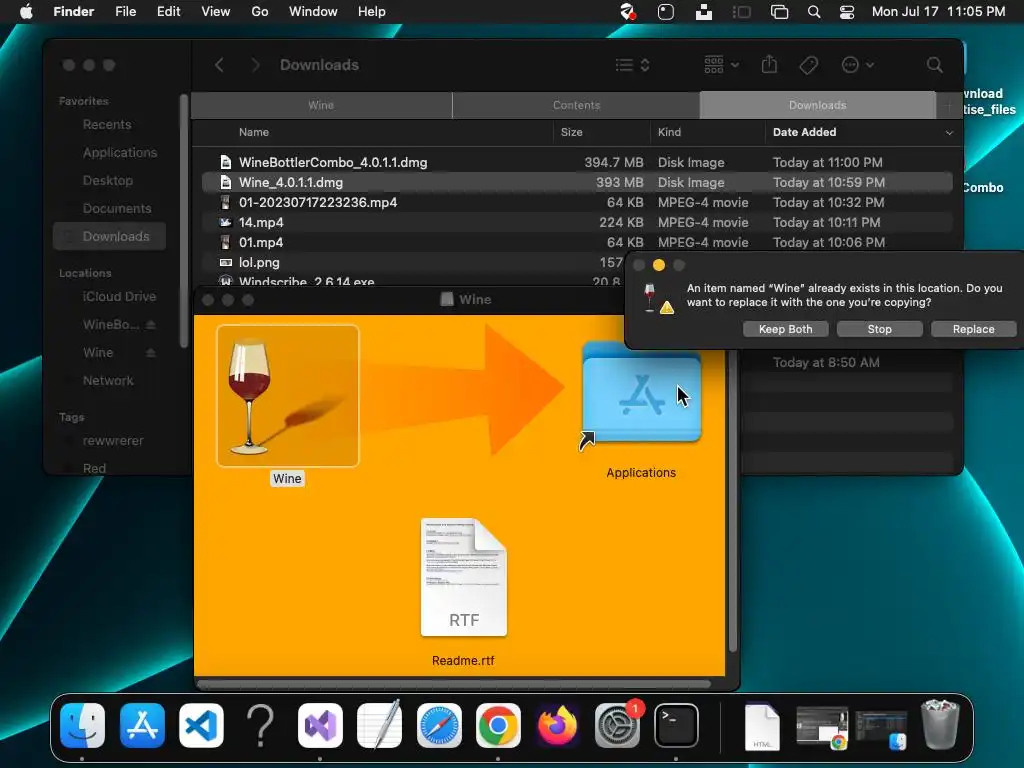Click the Finder sidebar scrollbar

coord(184,222)
